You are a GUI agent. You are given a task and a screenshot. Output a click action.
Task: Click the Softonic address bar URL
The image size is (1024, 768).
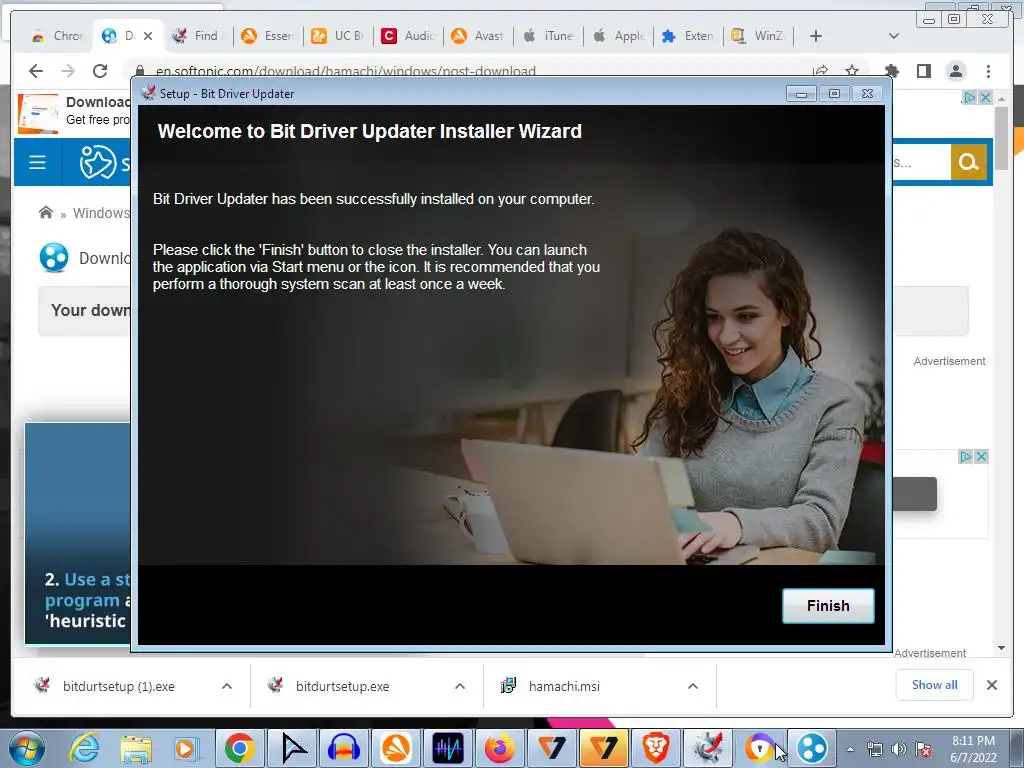point(345,71)
